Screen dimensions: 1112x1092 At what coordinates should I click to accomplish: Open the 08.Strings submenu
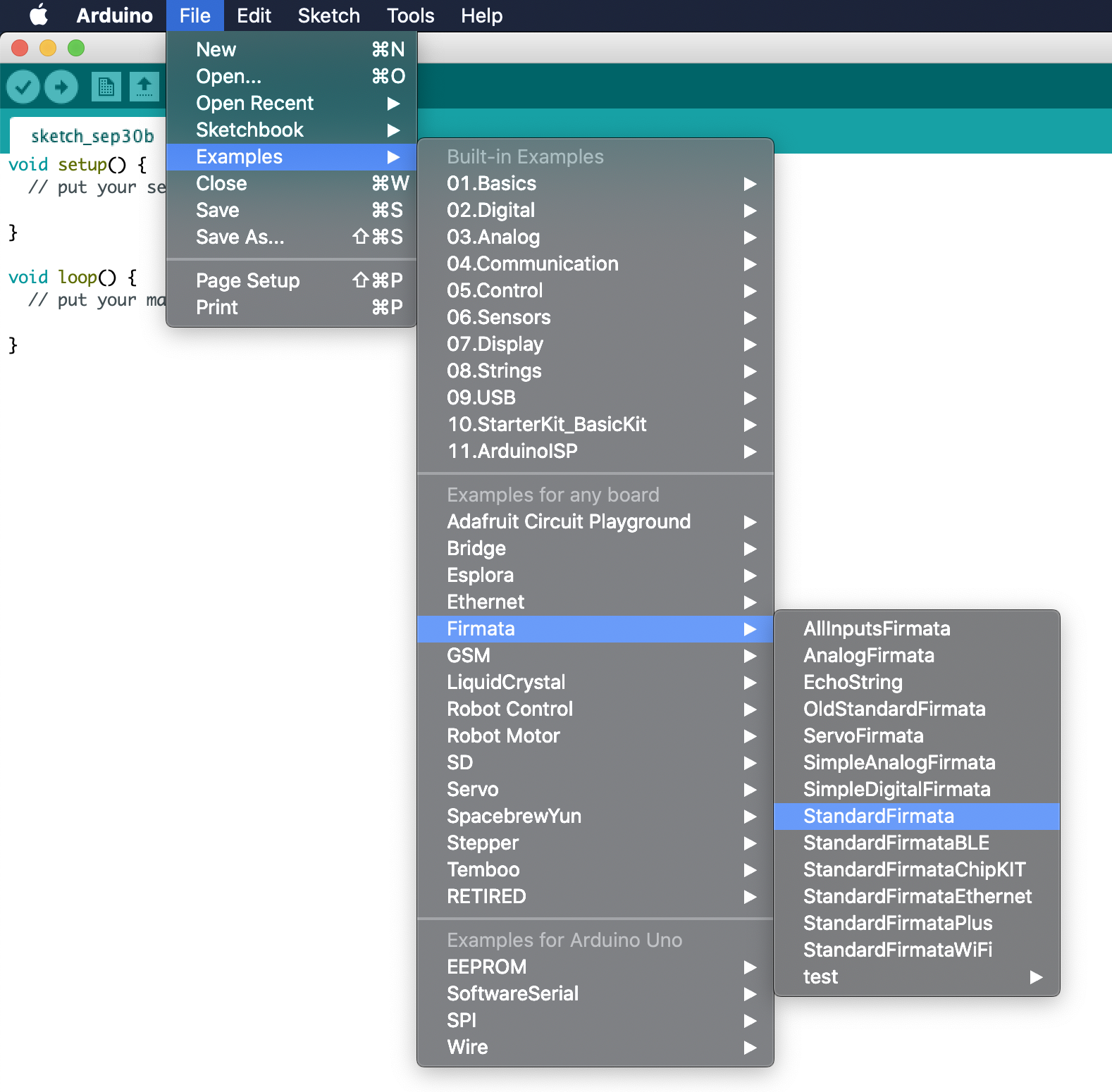(595, 371)
